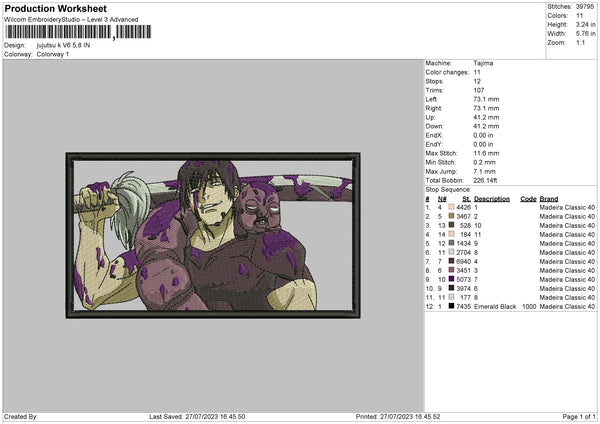
Task: Click Madeira Classic 40 brand in stop 1
Action: coord(567,207)
